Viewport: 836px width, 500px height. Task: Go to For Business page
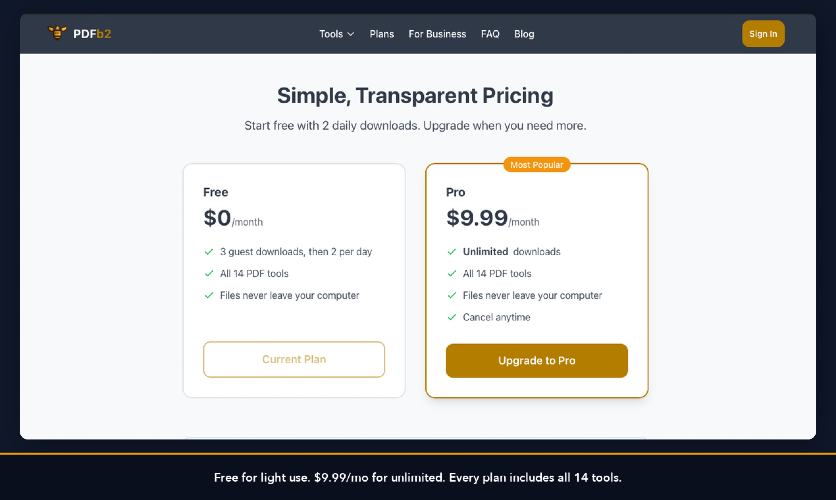(437, 34)
